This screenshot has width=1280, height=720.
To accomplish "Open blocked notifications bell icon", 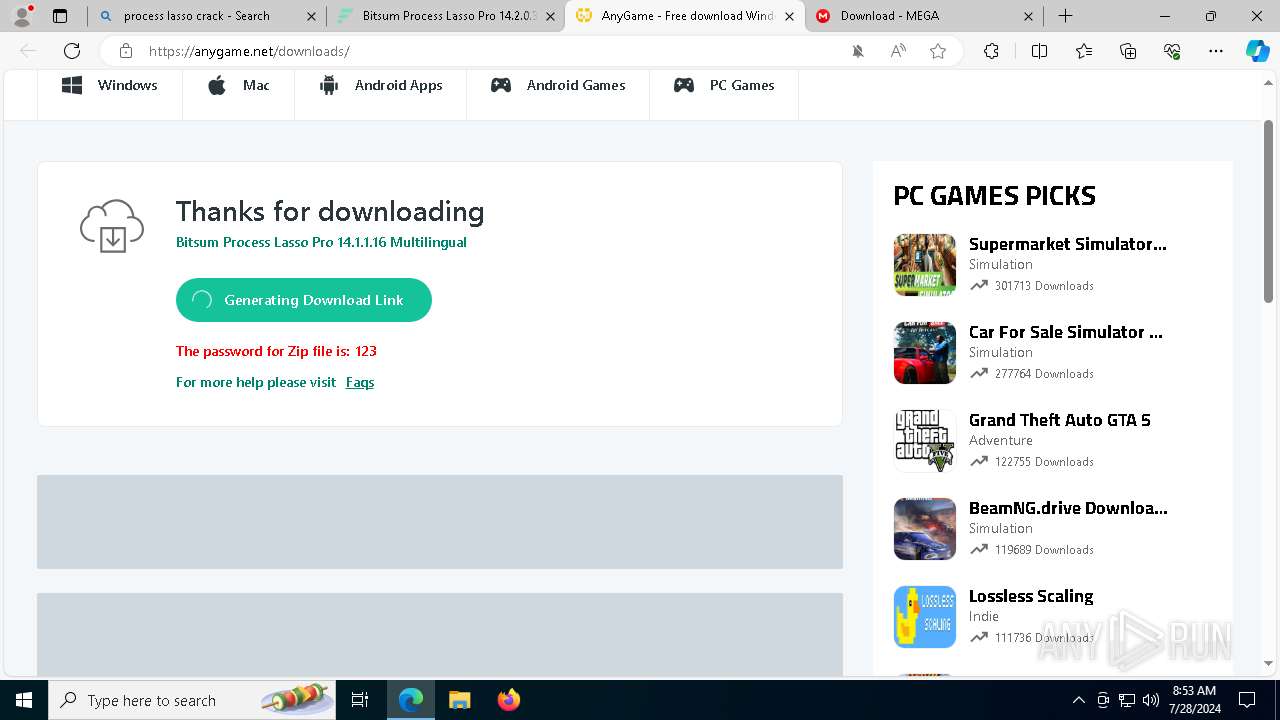I will coord(858,51).
